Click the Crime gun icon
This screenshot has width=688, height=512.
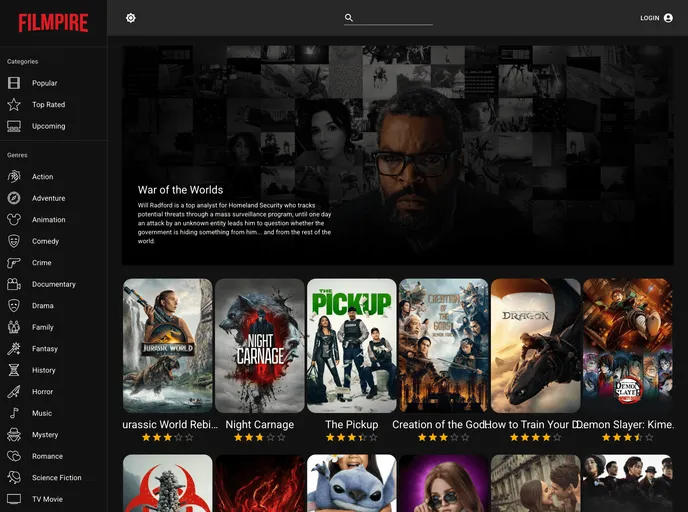(x=14, y=262)
